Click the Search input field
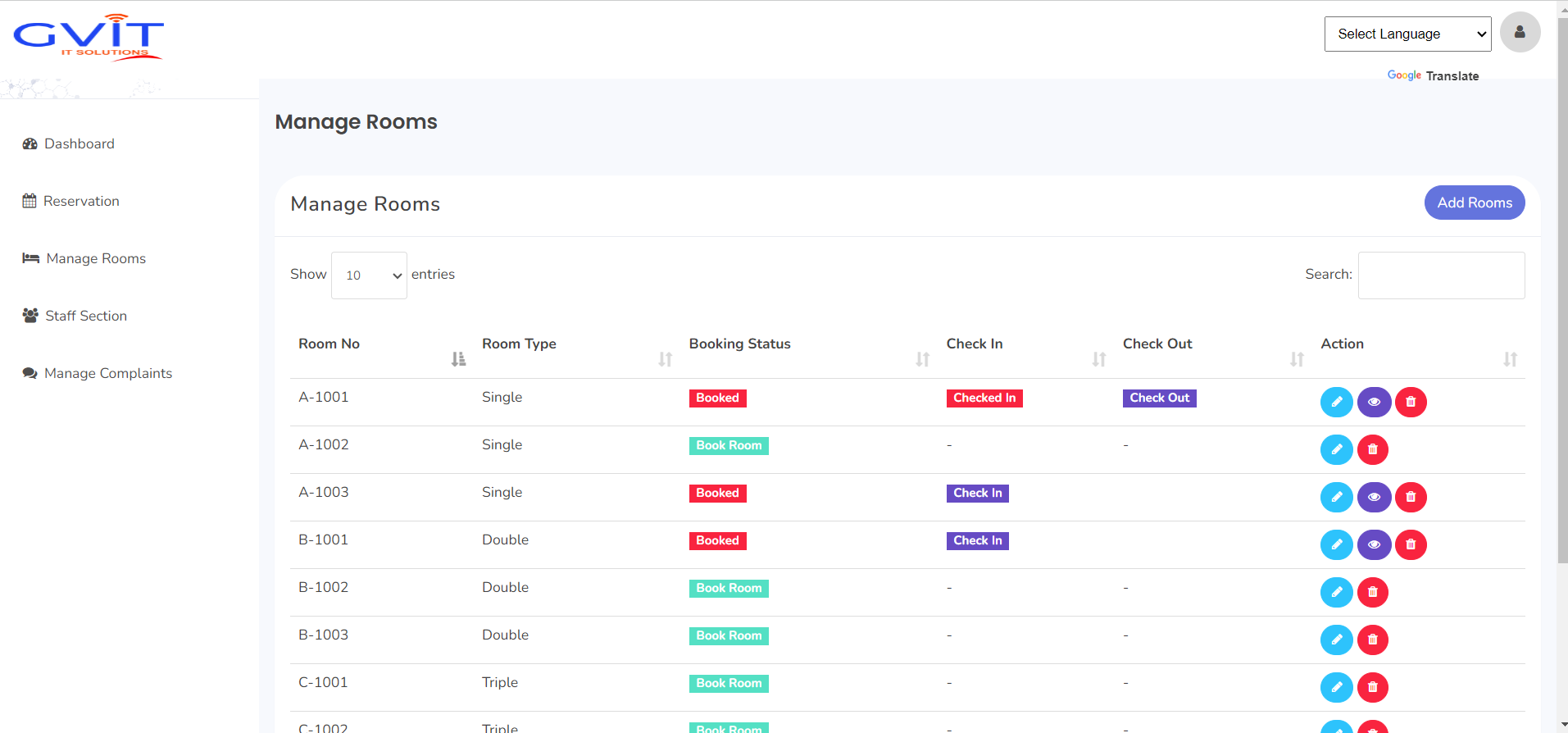 (x=1440, y=275)
